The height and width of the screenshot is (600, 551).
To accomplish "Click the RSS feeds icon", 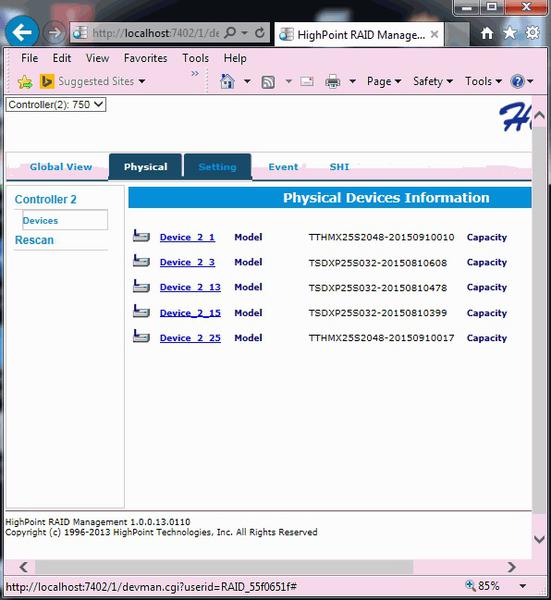I will [268, 82].
